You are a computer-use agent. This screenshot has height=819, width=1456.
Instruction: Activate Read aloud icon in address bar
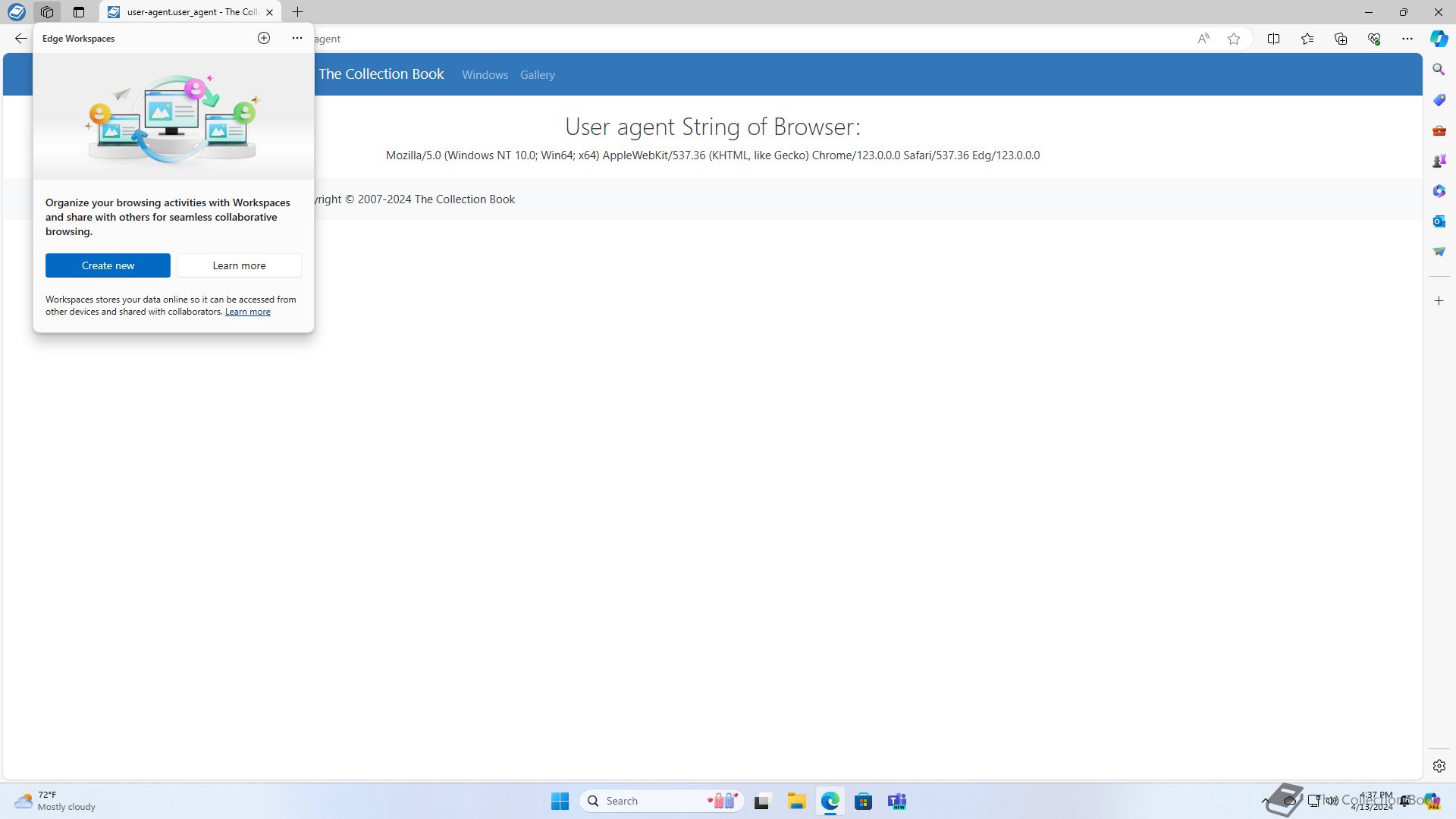(1203, 39)
